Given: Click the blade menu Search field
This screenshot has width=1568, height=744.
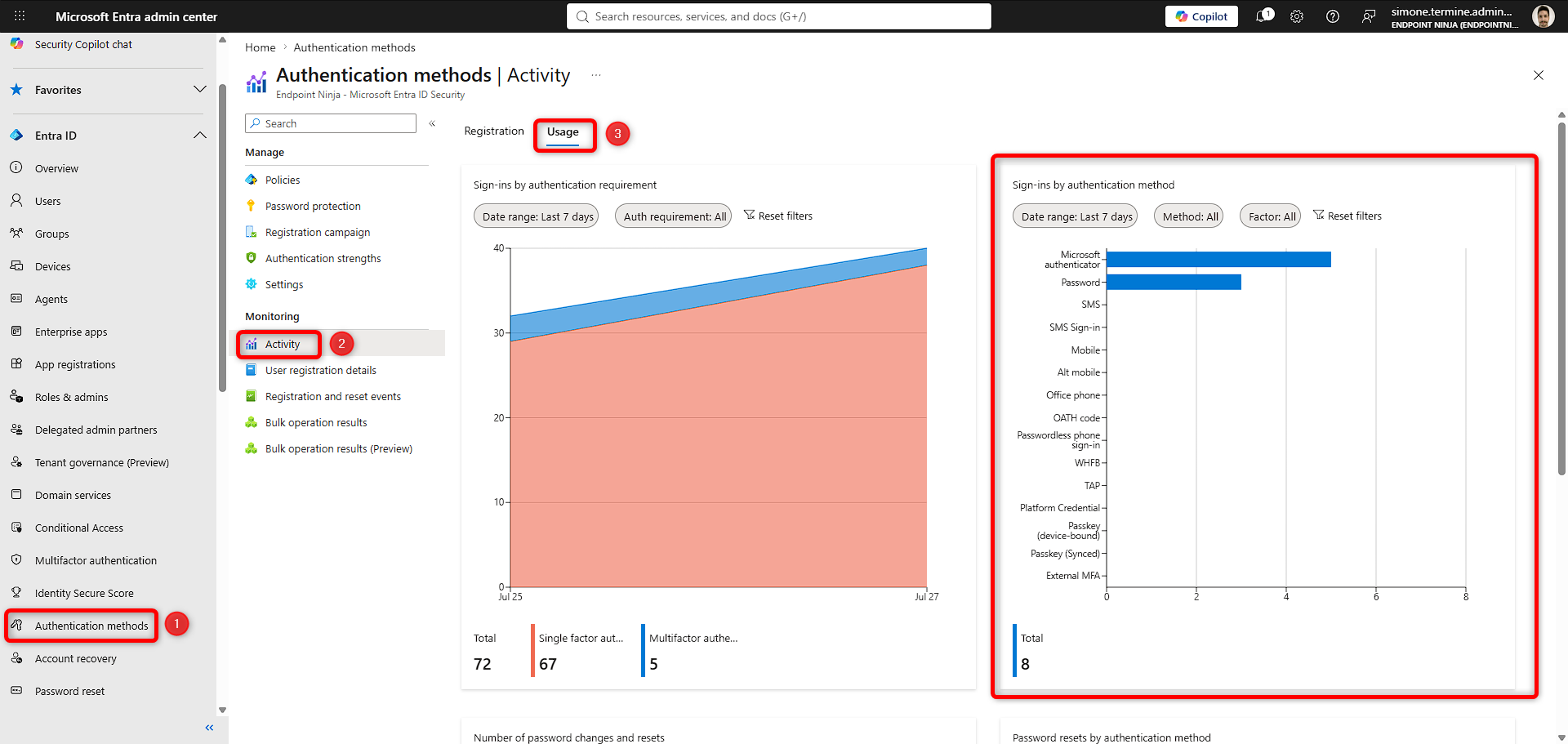Looking at the screenshot, I should coord(331,123).
